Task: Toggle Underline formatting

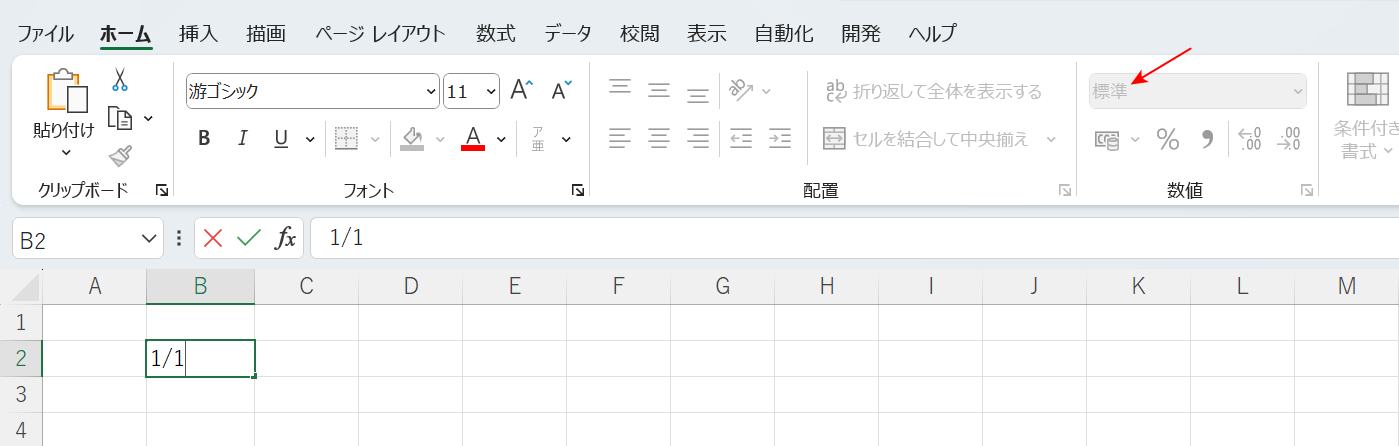Action: pyautogui.click(x=281, y=138)
